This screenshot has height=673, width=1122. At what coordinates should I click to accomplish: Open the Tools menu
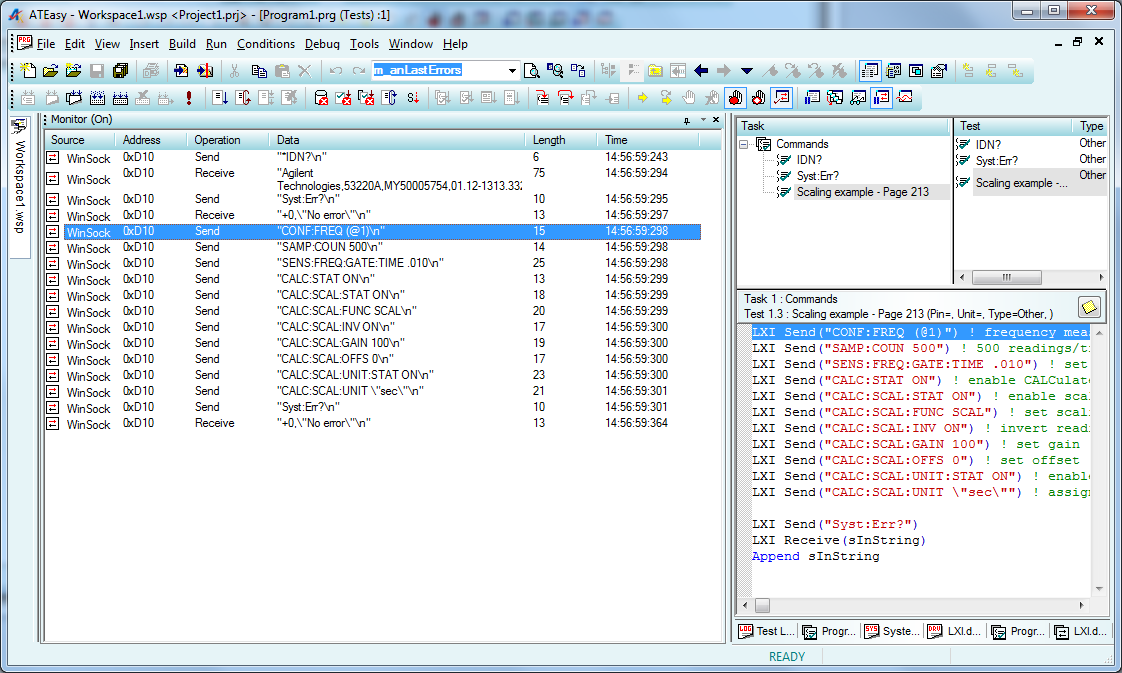click(364, 44)
